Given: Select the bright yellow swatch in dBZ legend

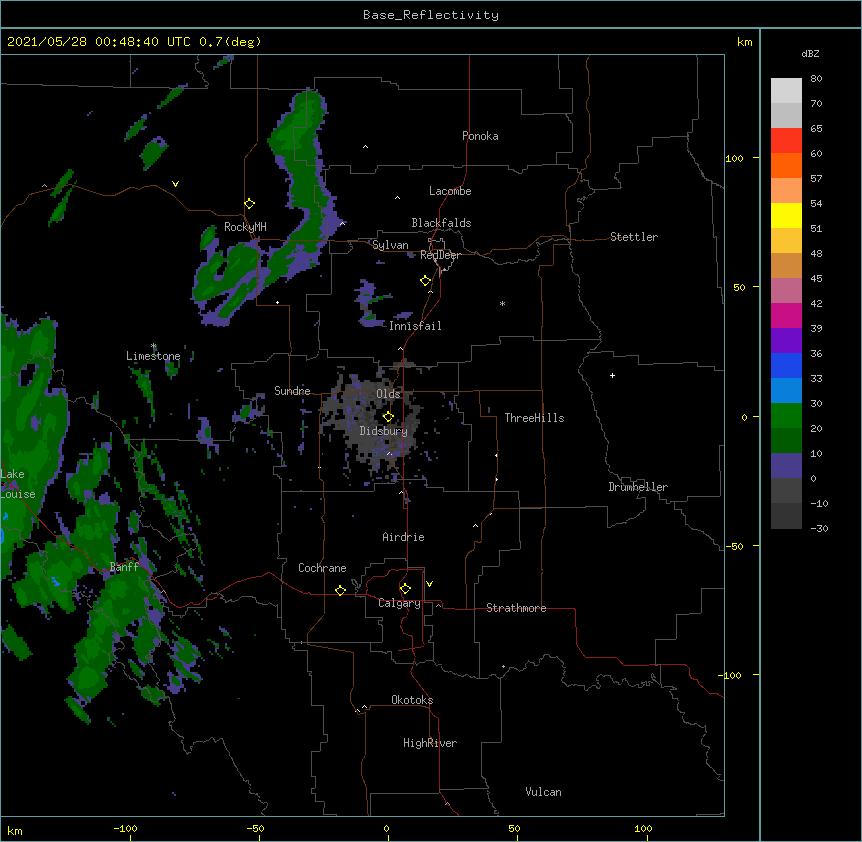Looking at the screenshot, I should 786,215.
